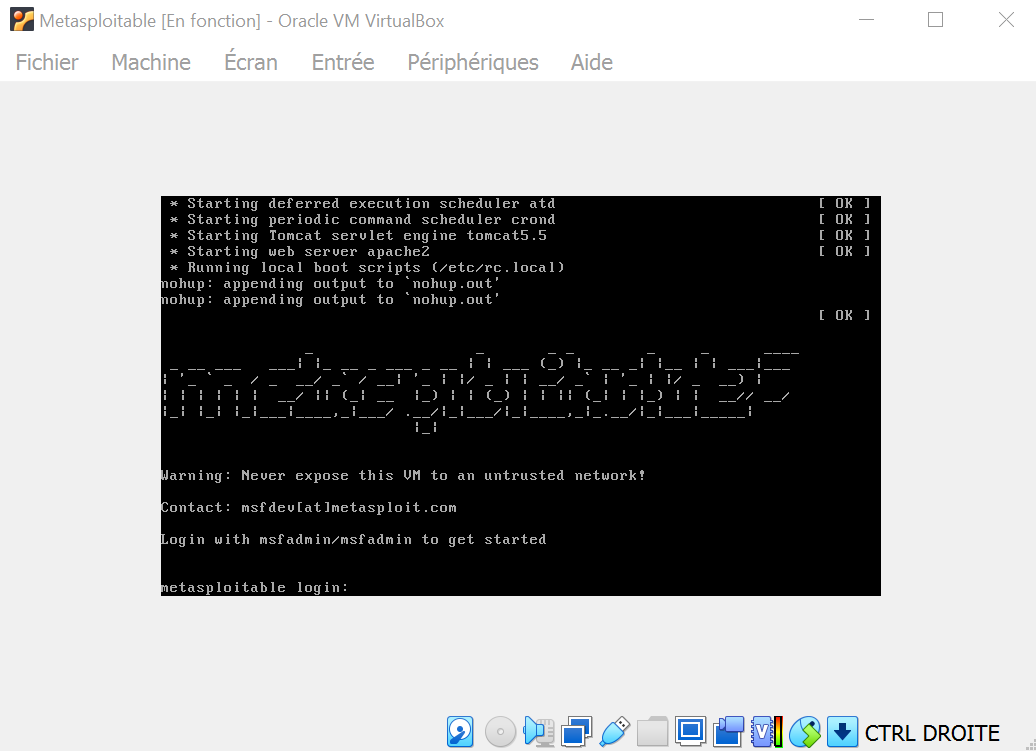Screen dimensions: 1036x751
Task: Open the Machine menu
Action: (151, 62)
